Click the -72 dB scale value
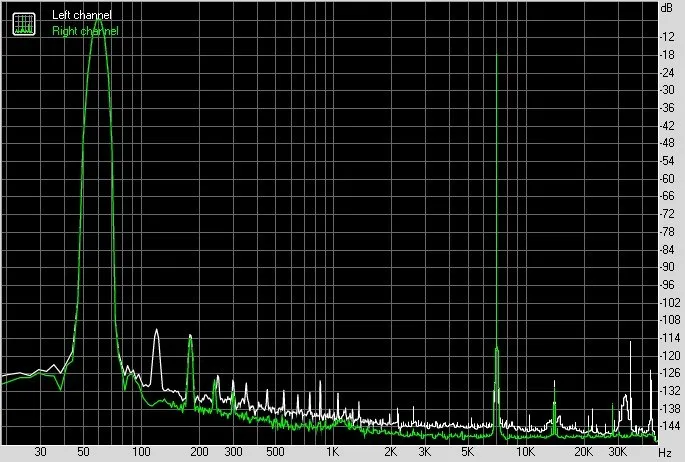Viewport: 685px width, 462px height. [x=667, y=214]
